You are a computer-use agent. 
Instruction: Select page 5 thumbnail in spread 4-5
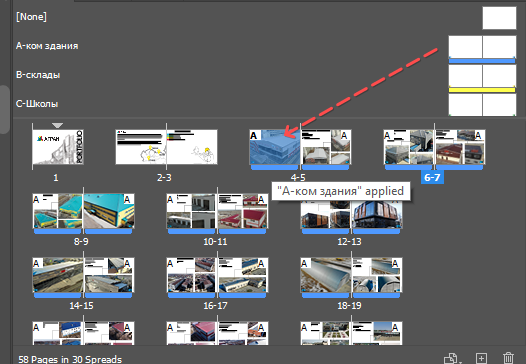click(326, 147)
